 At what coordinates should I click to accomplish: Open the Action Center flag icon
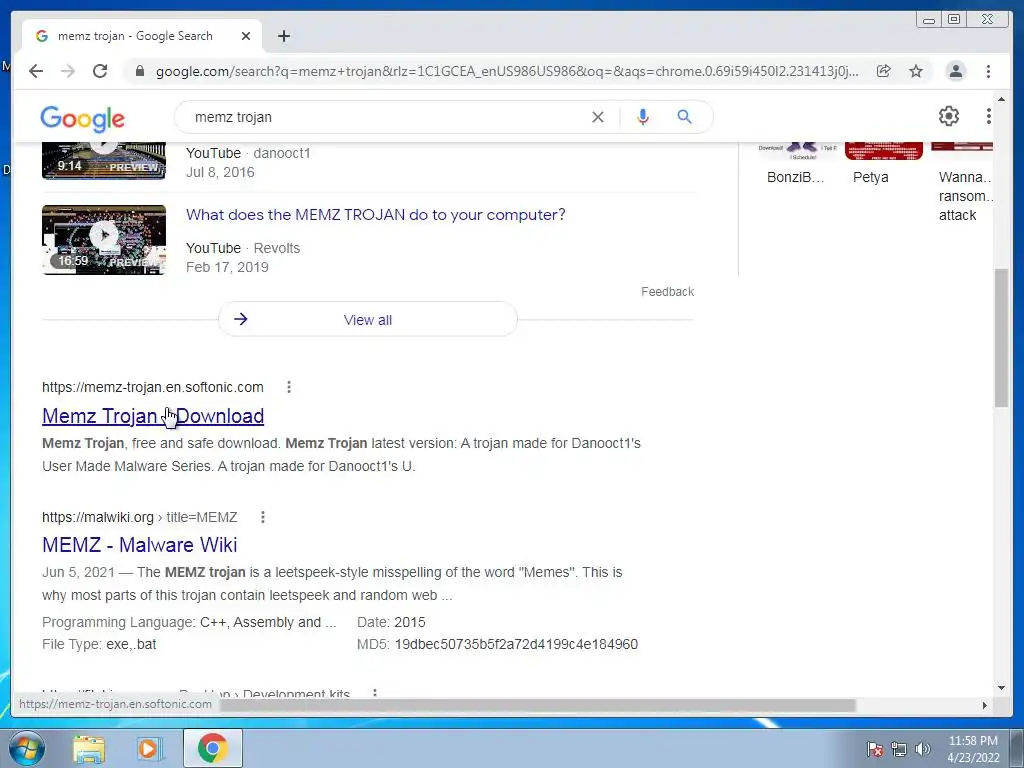[875, 749]
